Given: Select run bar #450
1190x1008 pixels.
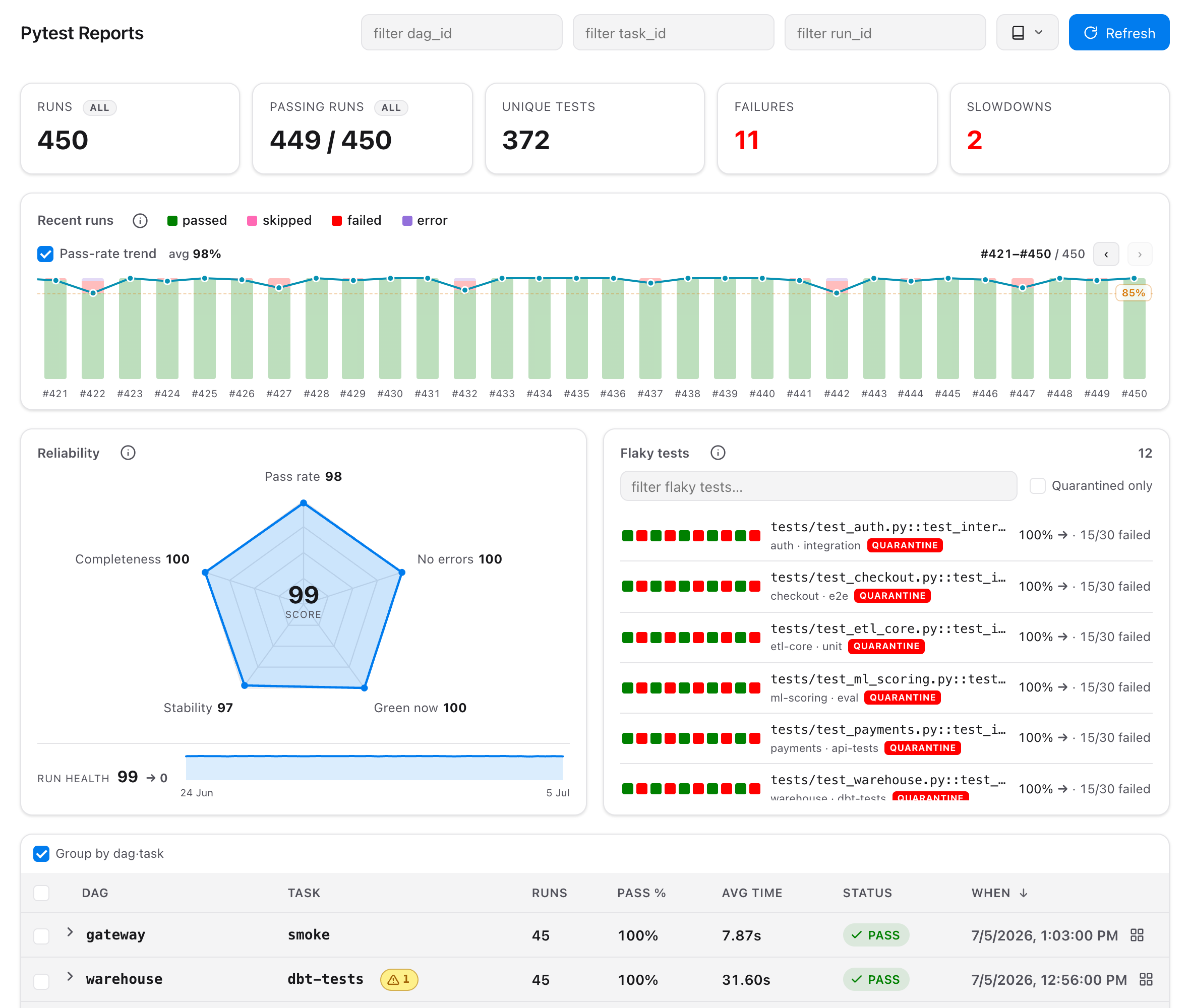Looking at the screenshot, I should coord(1134,329).
